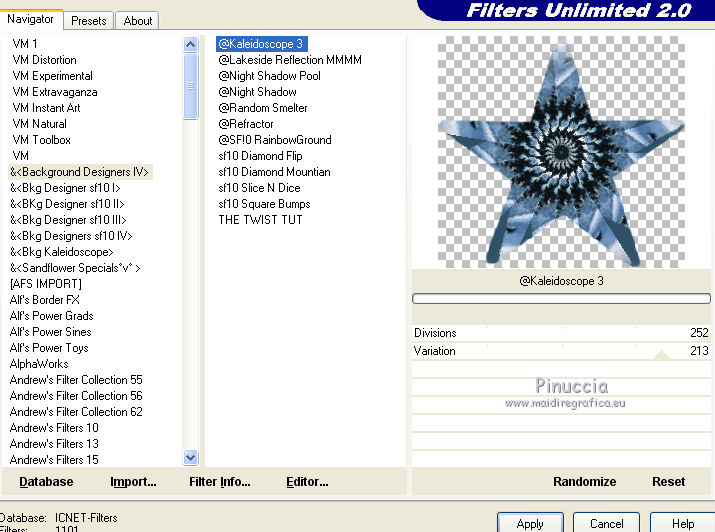Open Help
Image resolution: width=715 pixels, height=532 pixels.
click(683, 523)
